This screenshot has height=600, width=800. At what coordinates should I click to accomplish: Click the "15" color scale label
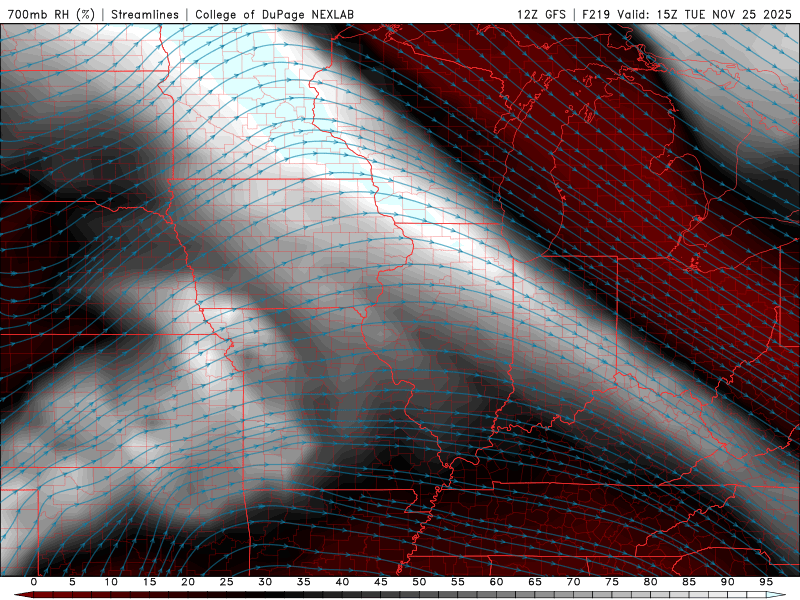click(149, 582)
